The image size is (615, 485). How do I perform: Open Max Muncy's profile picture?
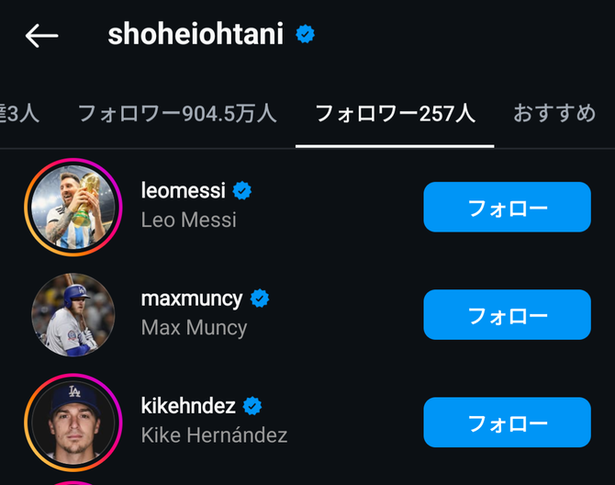coord(73,315)
